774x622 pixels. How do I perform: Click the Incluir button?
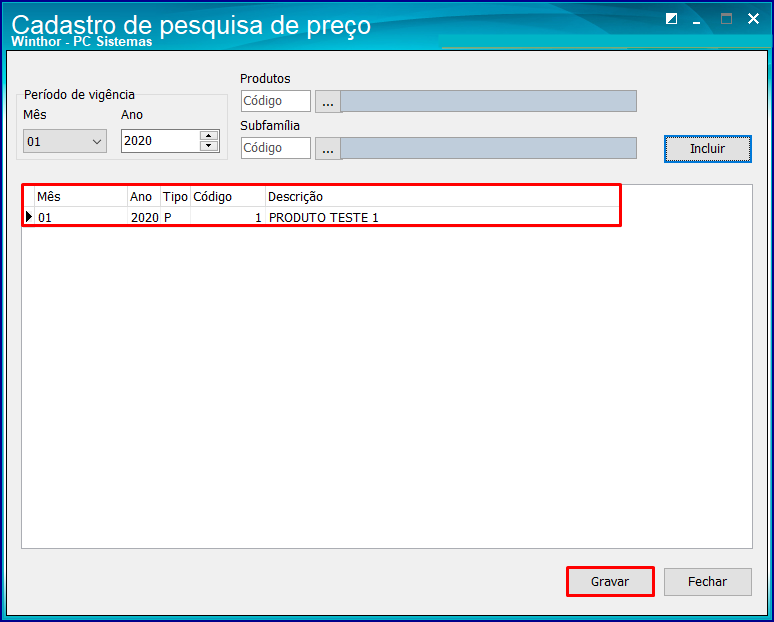707,149
